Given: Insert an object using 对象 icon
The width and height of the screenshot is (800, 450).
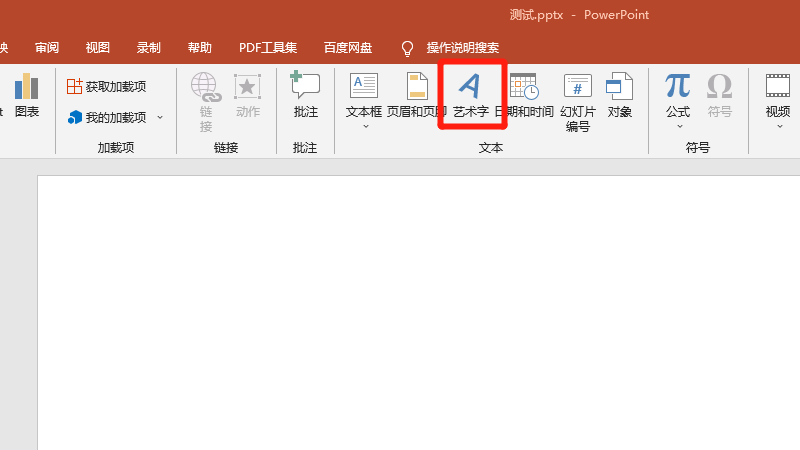Looking at the screenshot, I should [620, 88].
